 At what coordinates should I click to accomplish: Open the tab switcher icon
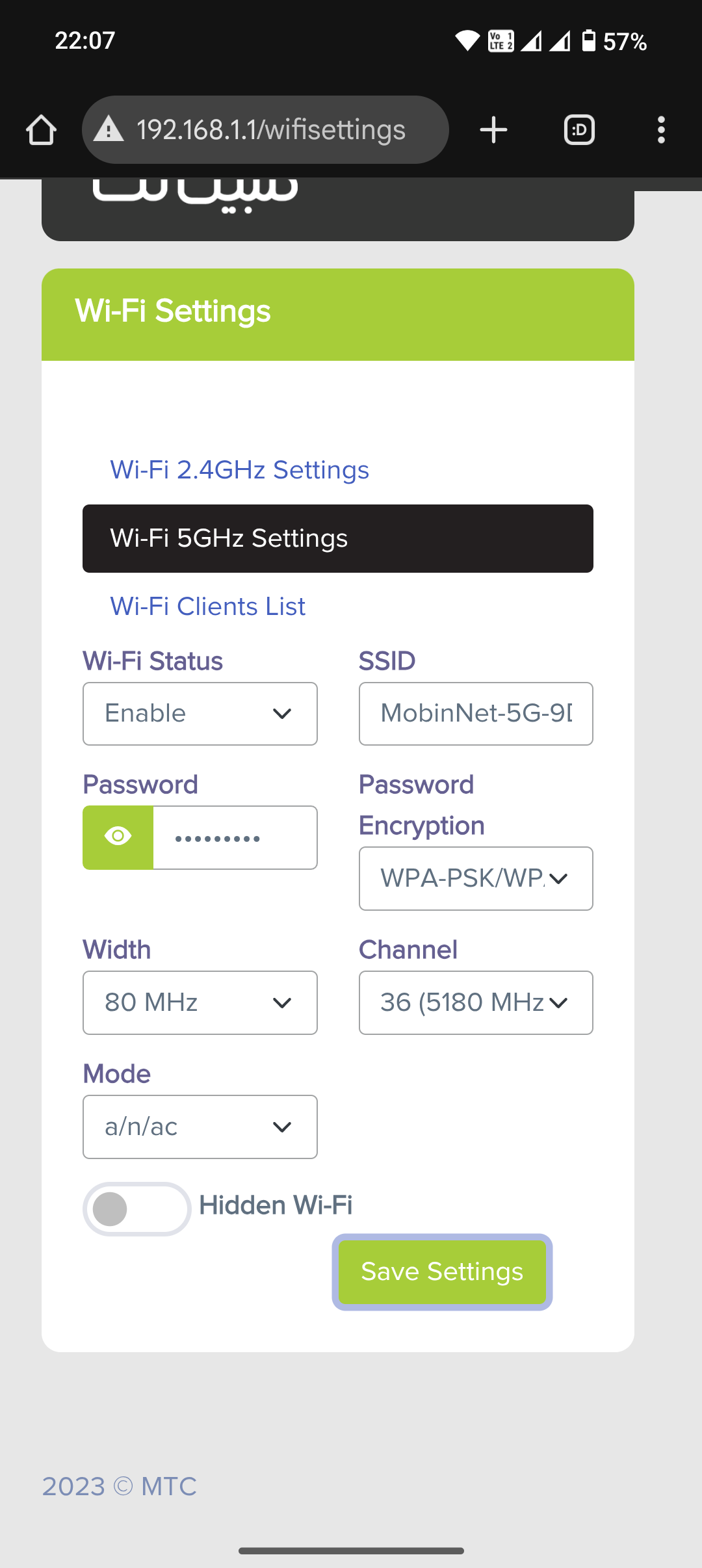click(578, 129)
